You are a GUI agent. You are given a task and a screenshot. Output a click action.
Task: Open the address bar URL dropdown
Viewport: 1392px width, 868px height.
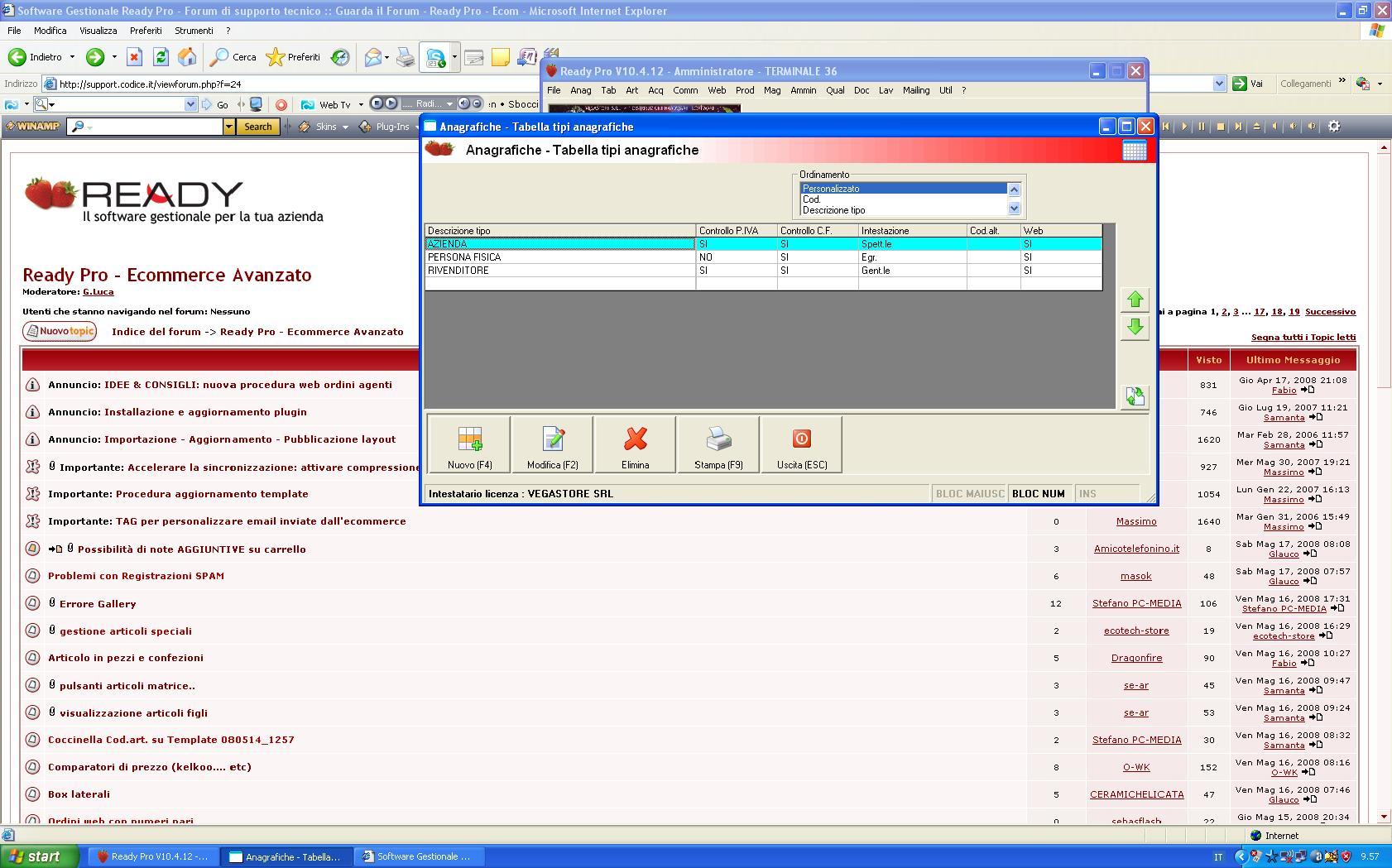(1219, 84)
